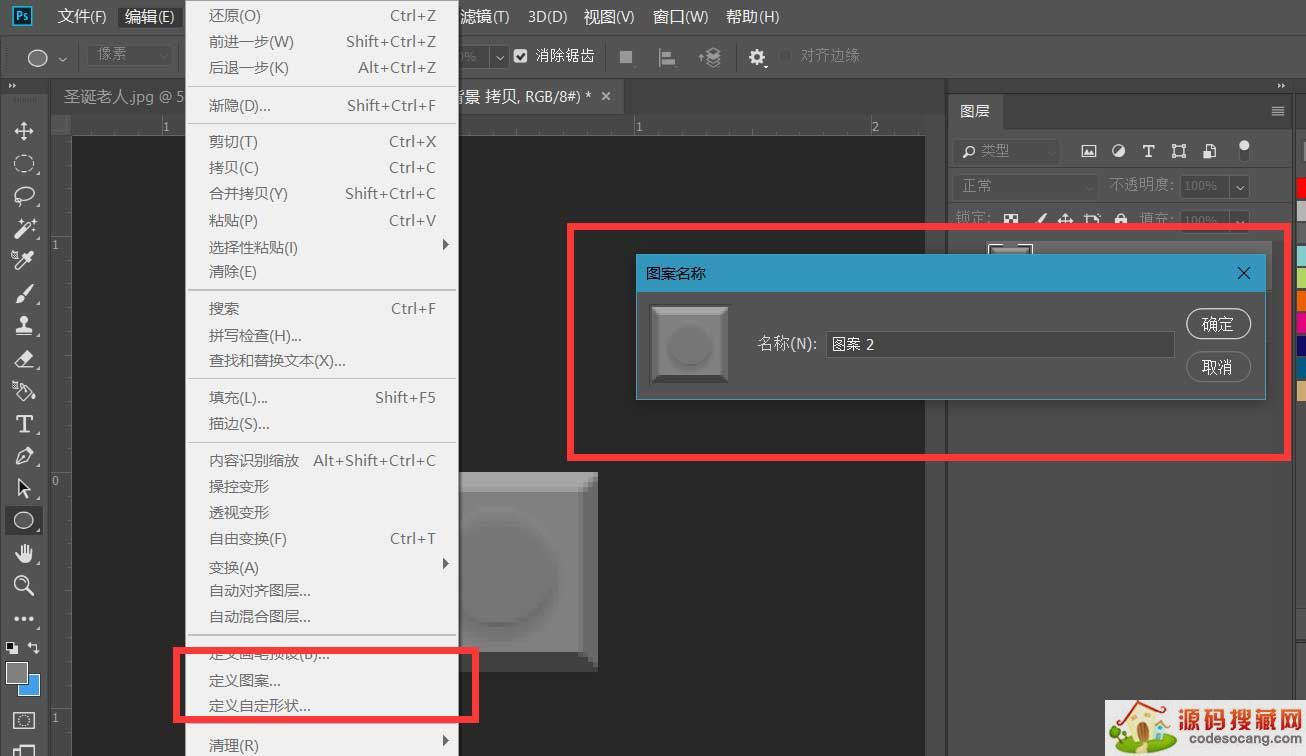
Task: Click 取消 in the 图案名称 dialog
Action: tap(1217, 367)
